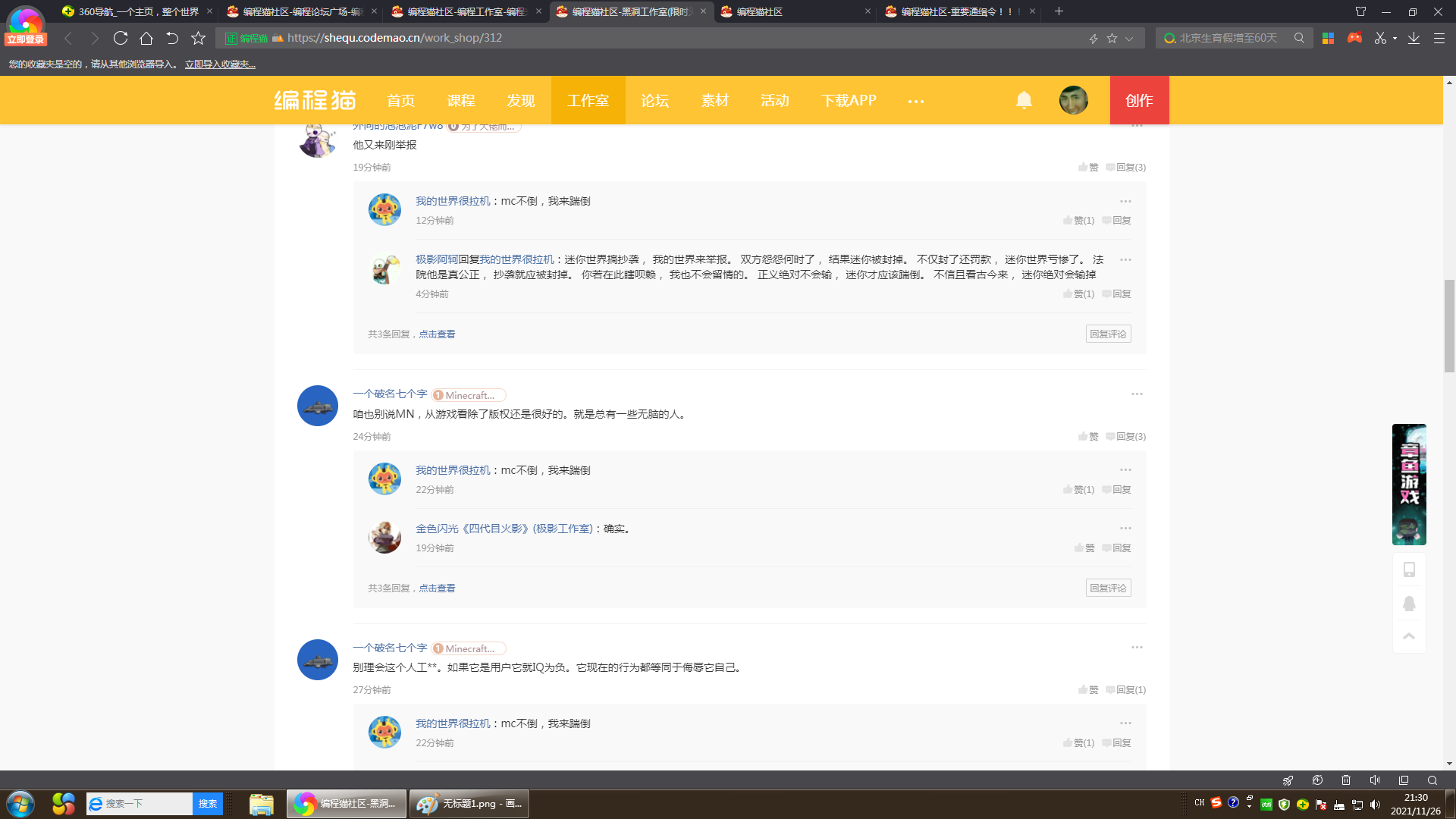The height and width of the screenshot is (819, 1456).
Task: Switch to the 编程论坛广场 browser tab
Action: 301,11
